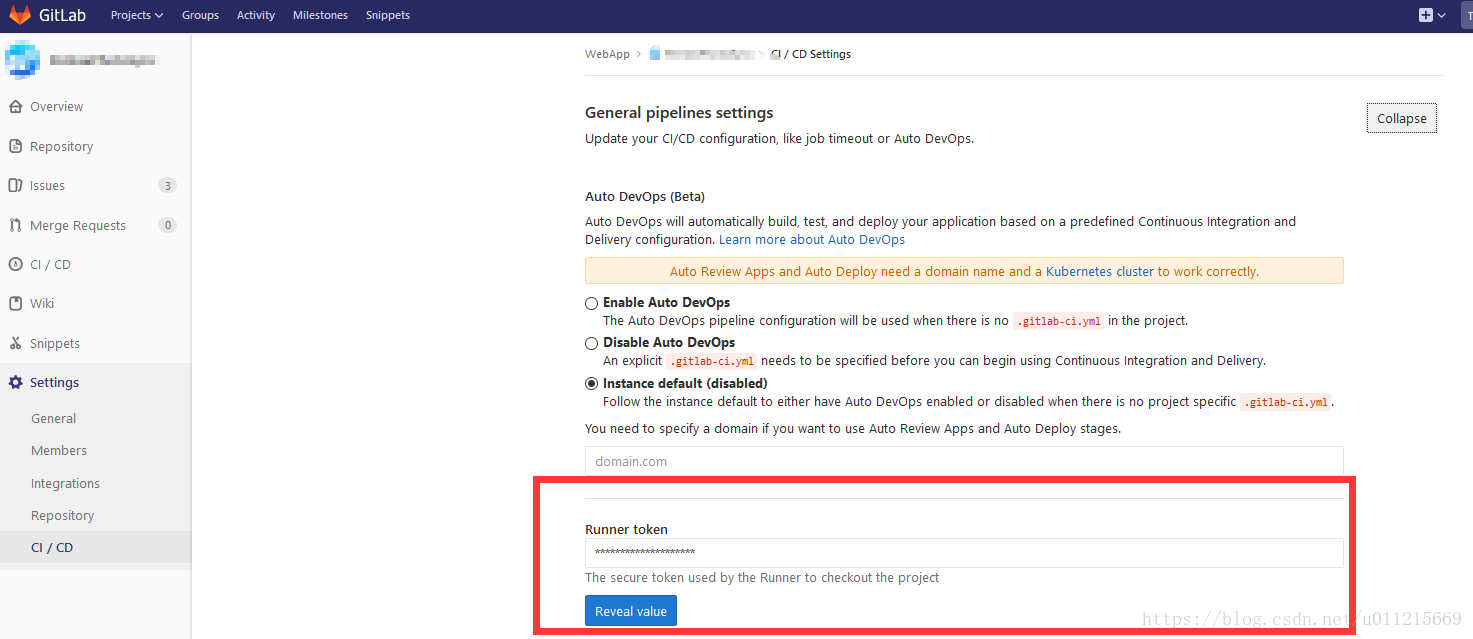This screenshot has height=639, width=1473.
Task: Click the Runner token field
Action: pos(964,553)
